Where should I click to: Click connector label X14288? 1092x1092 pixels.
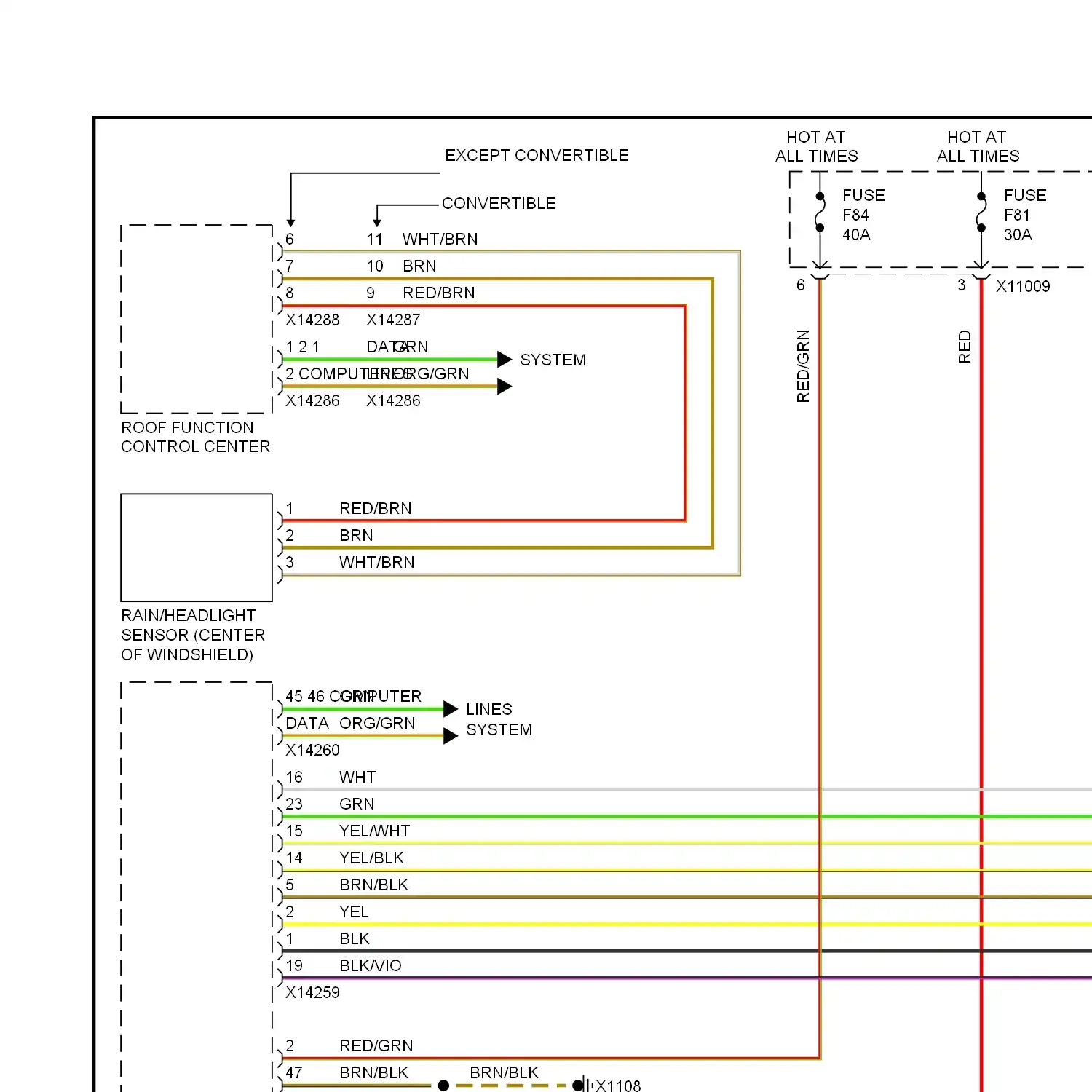pyautogui.click(x=312, y=320)
